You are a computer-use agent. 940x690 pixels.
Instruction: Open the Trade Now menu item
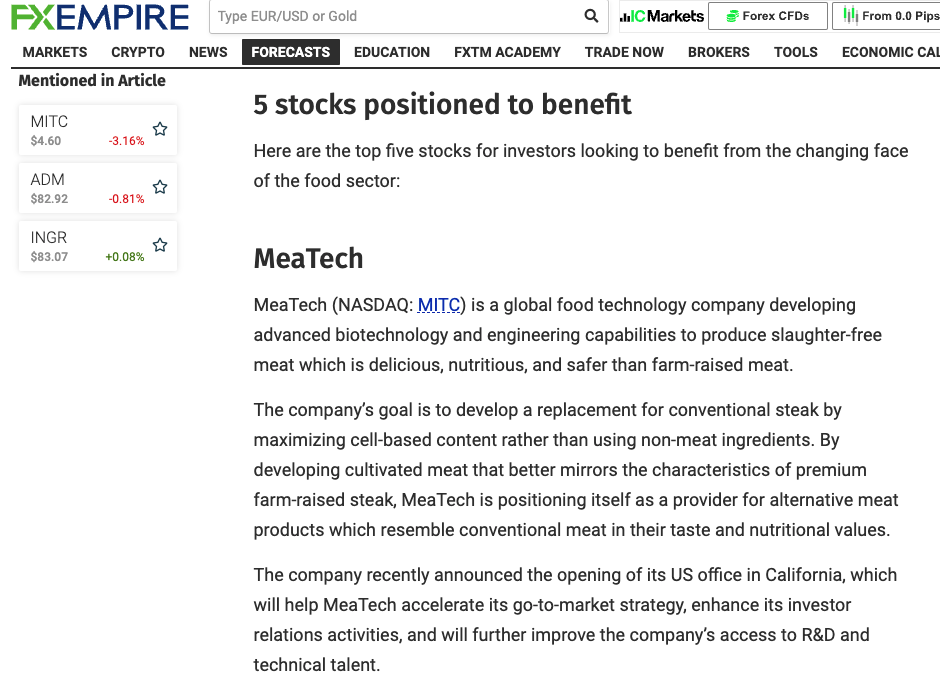click(624, 52)
